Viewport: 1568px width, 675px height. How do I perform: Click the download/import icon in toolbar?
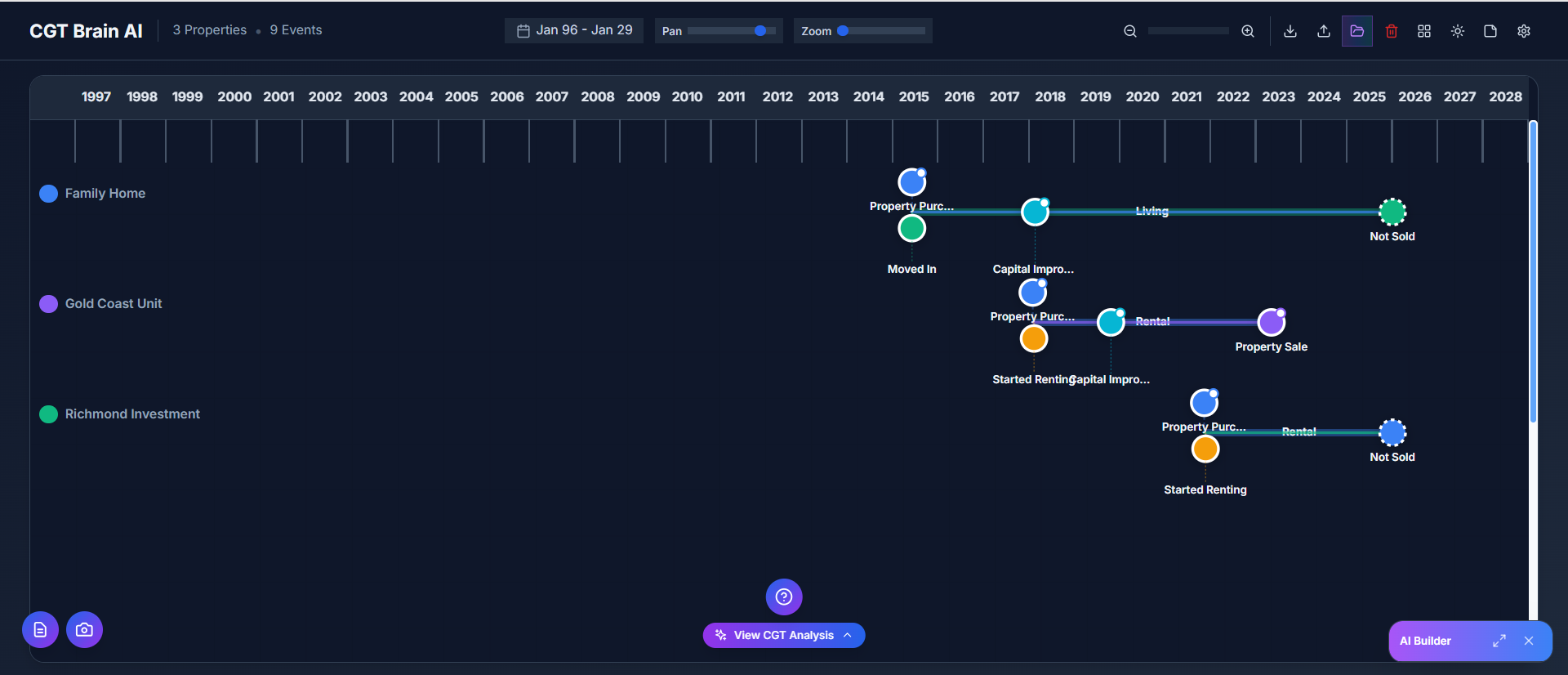click(1290, 31)
